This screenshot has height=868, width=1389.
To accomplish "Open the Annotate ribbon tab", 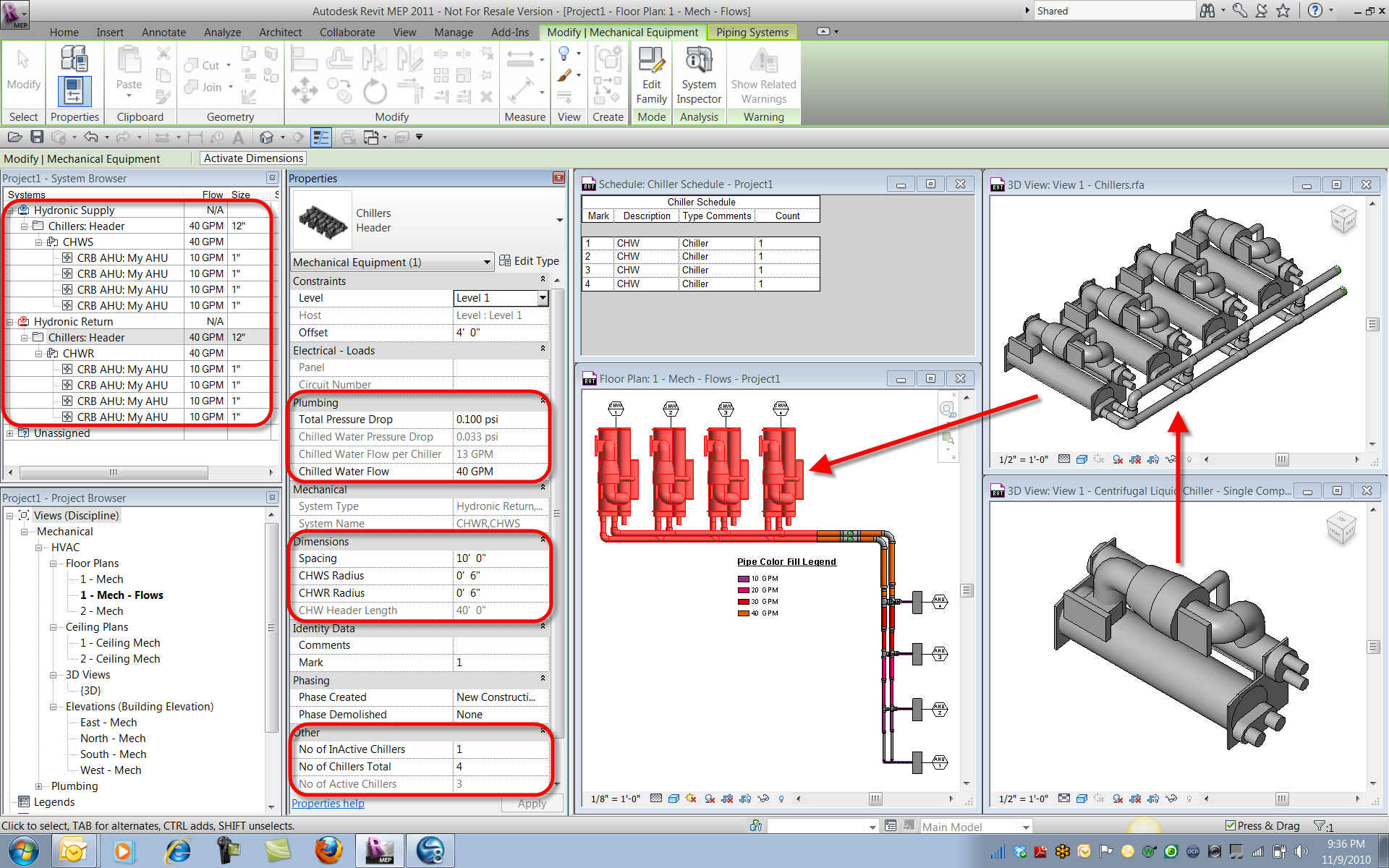I will pos(163,32).
